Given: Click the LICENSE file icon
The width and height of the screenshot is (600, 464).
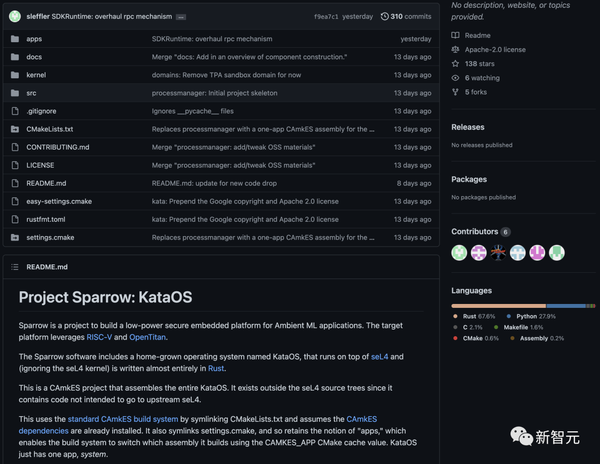Looking at the screenshot, I should pos(15,165).
